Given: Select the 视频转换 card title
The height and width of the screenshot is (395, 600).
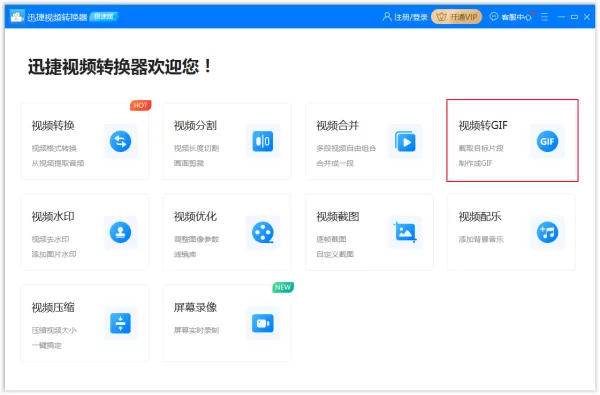Looking at the screenshot, I should [x=53, y=126].
